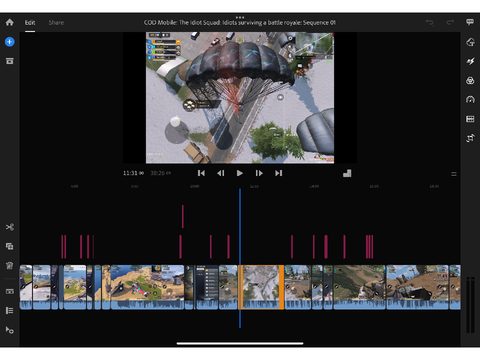Split the clip with the scissors tool
This screenshot has width=480, height=360.
10,227
